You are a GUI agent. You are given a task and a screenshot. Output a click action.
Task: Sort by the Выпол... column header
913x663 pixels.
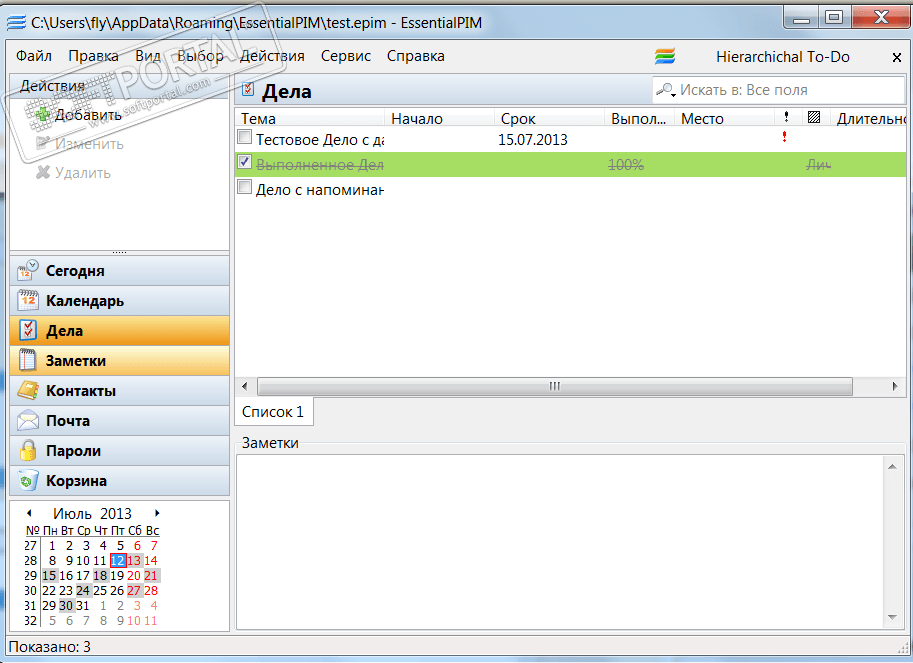[x=639, y=118]
